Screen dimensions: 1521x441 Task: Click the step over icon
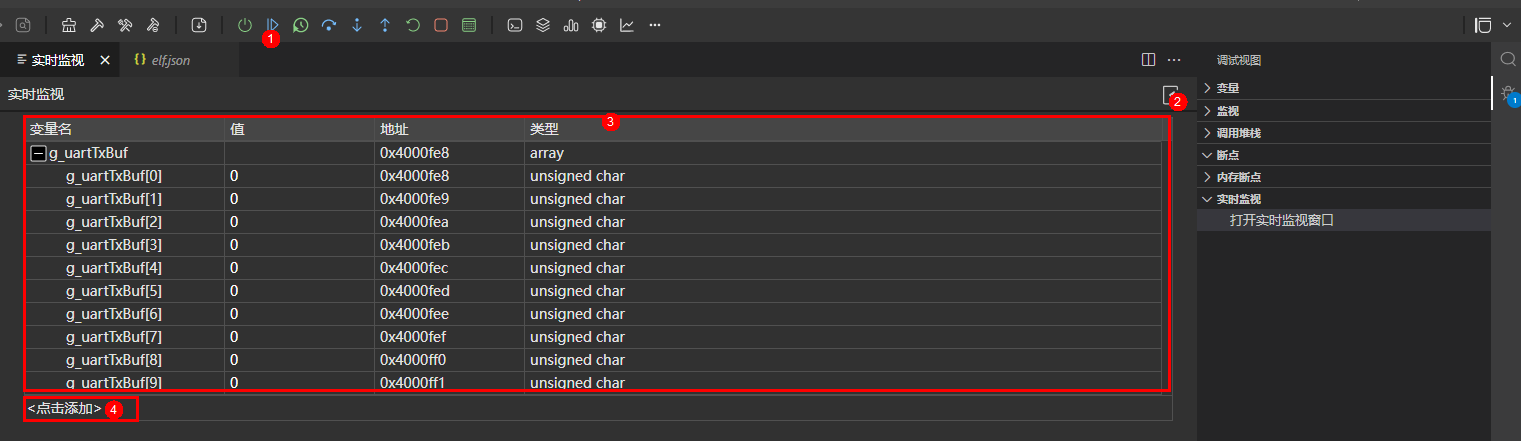tap(328, 25)
